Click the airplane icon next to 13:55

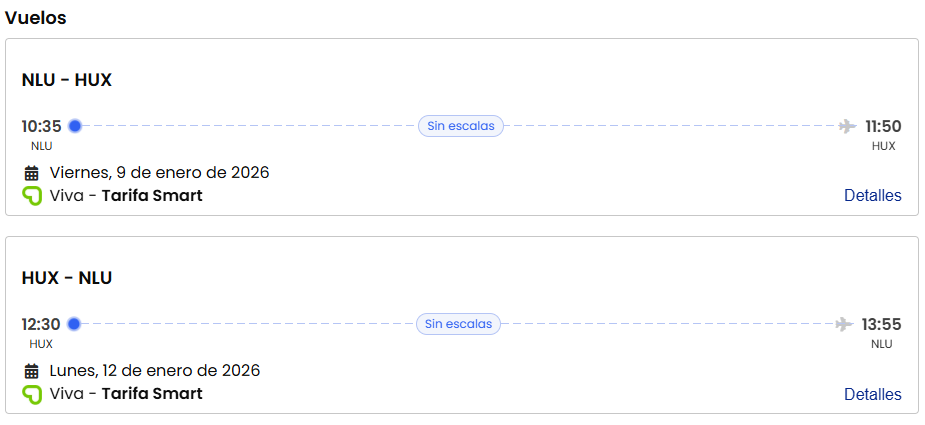(845, 324)
